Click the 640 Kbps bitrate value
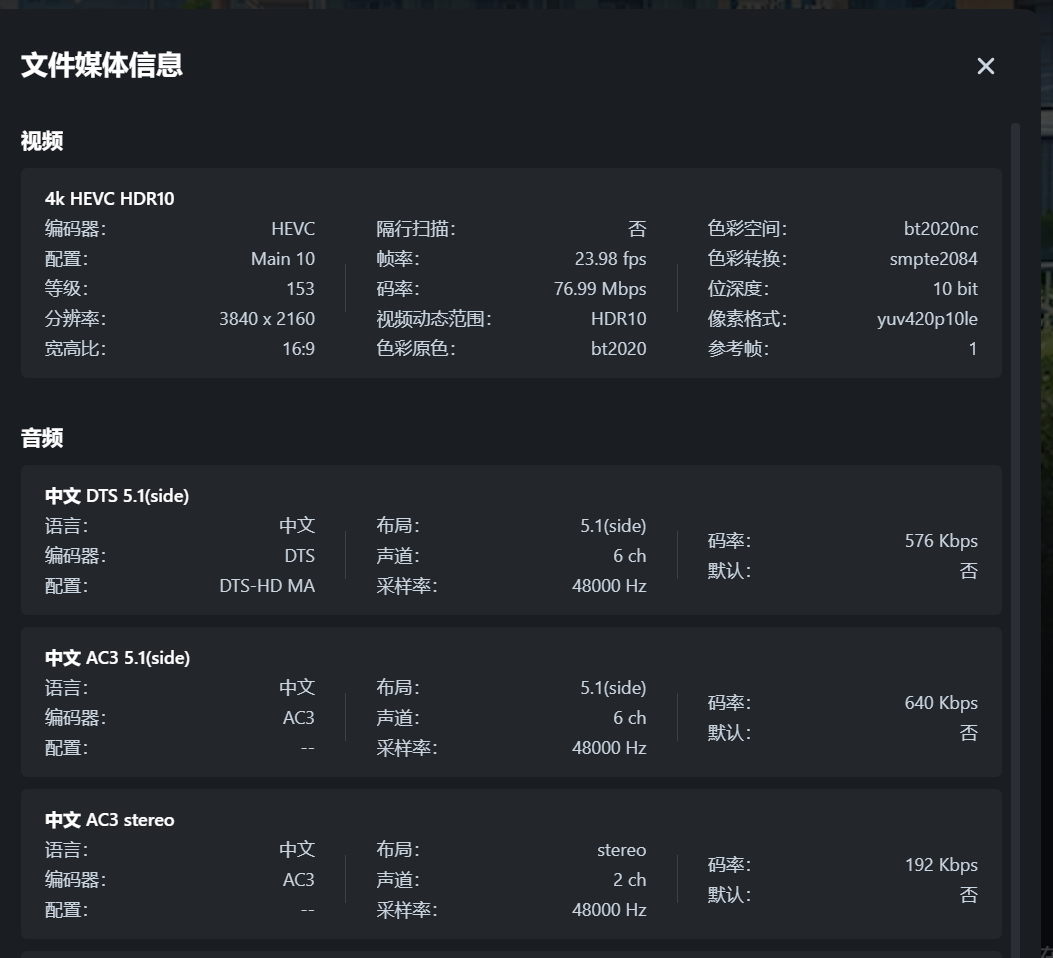The height and width of the screenshot is (958, 1053). click(x=941, y=703)
